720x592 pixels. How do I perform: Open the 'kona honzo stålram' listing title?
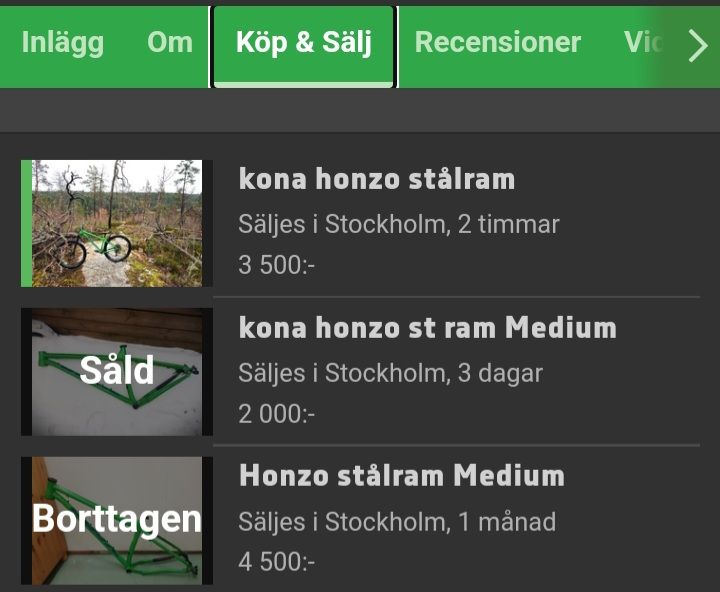(x=377, y=180)
